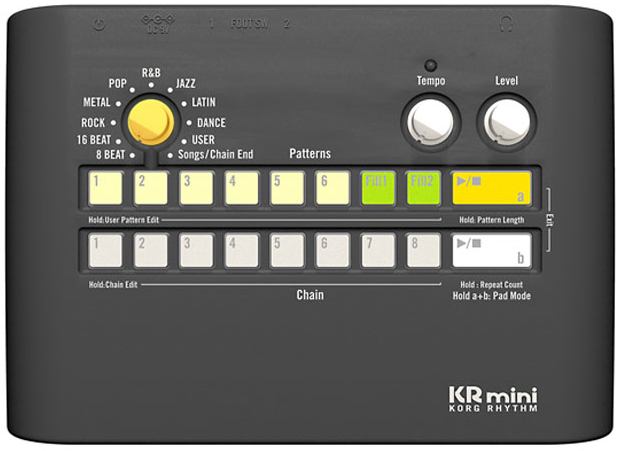The image size is (623, 451).
Task: Select Chain pad 6
Action: [333, 250]
